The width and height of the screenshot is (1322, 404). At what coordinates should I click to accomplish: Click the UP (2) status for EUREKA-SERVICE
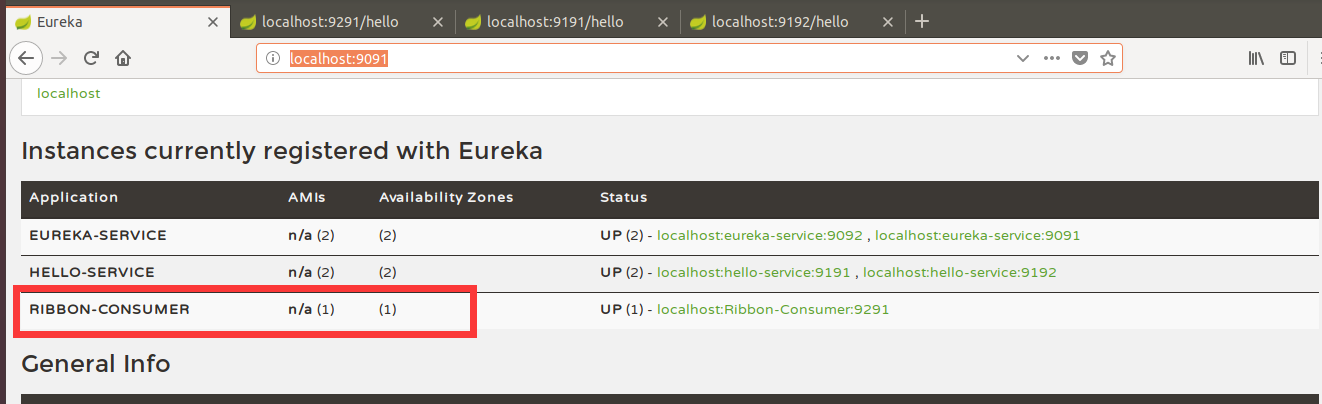622,236
